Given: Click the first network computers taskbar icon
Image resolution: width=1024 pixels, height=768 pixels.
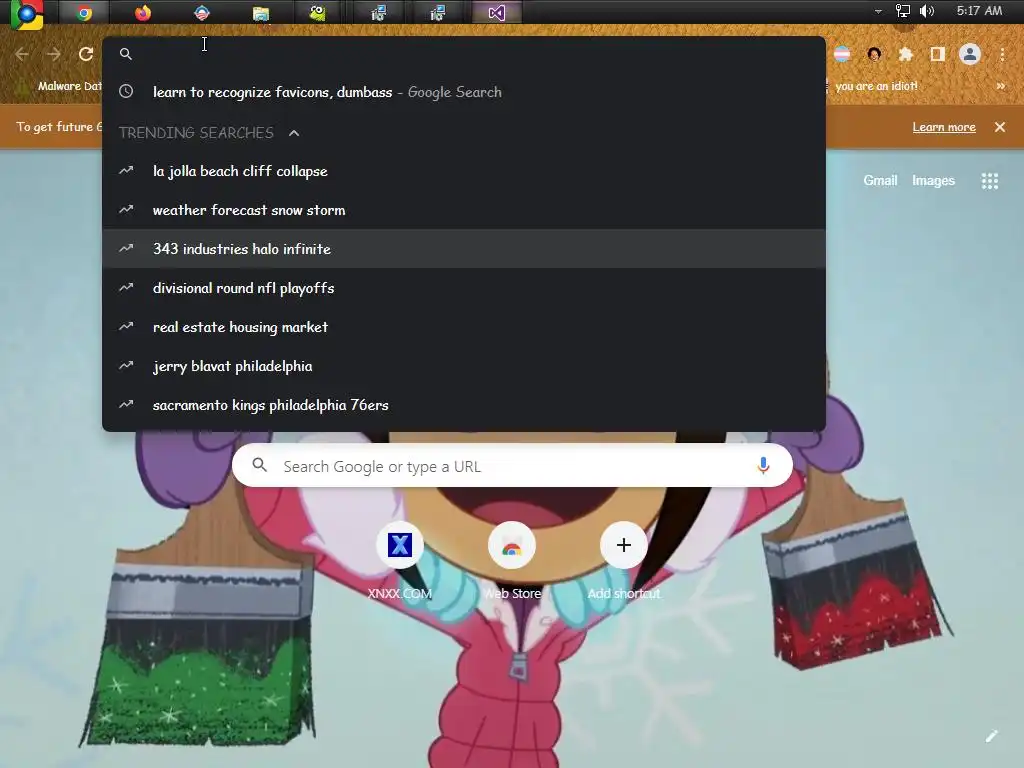Looking at the screenshot, I should [x=378, y=12].
